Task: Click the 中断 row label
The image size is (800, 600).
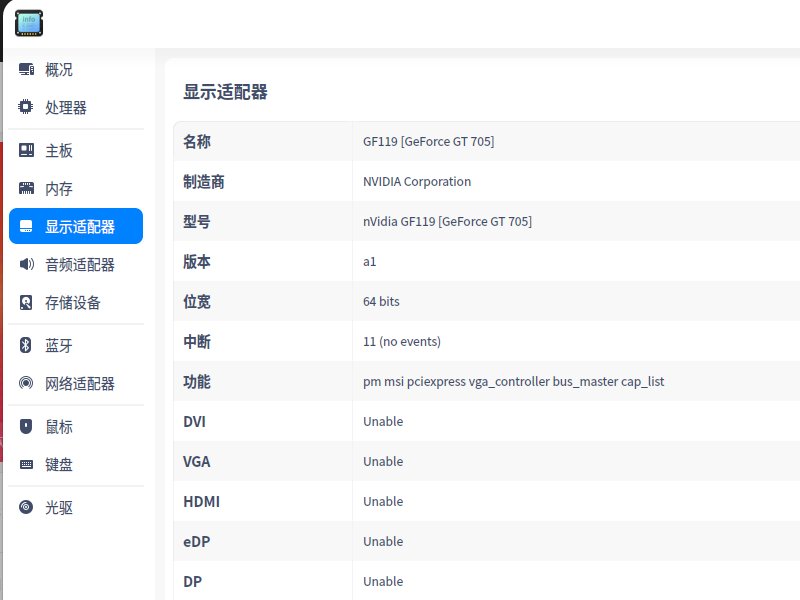Action: click(x=197, y=341)
